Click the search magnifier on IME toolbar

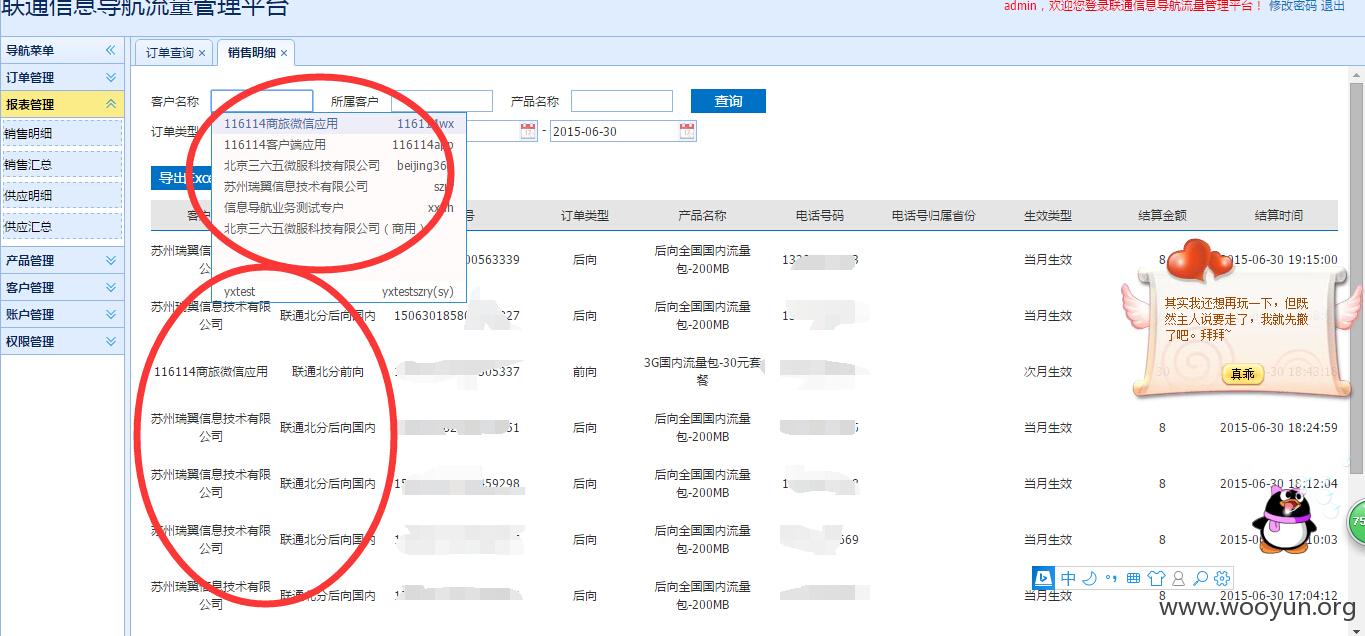coord(1200,578)
